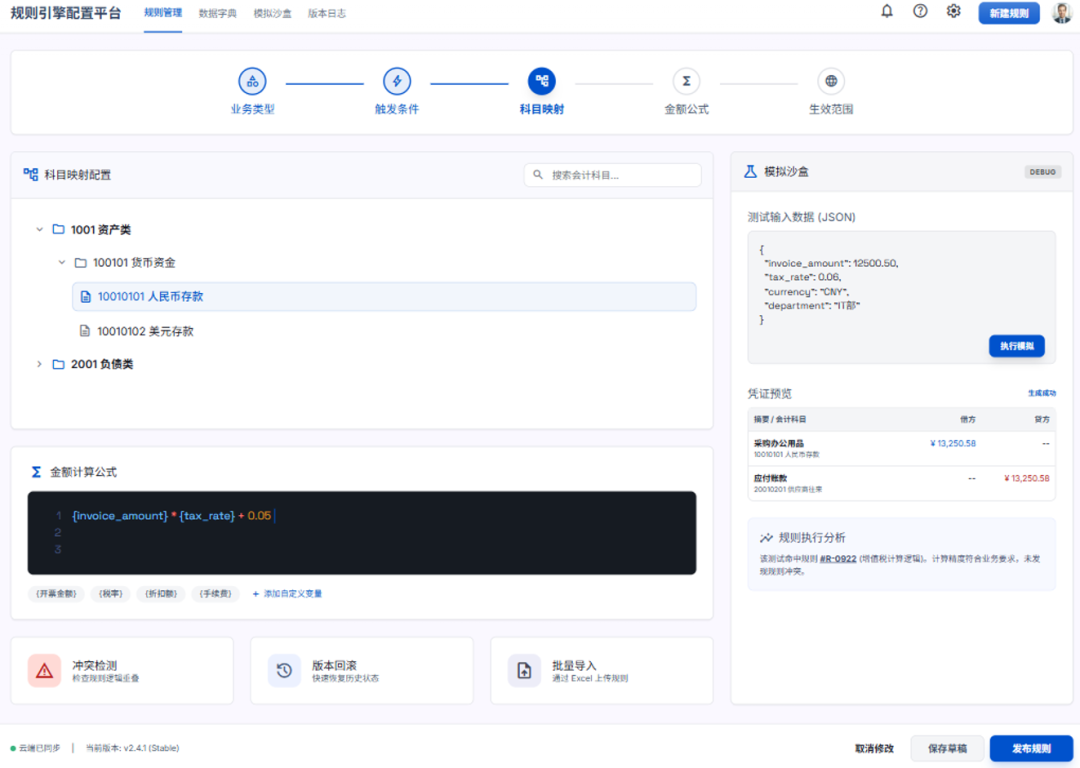Click the 批量导入 file upload icon
Viewport: 1080px width, 768px height.
click(x=524, y=670)
